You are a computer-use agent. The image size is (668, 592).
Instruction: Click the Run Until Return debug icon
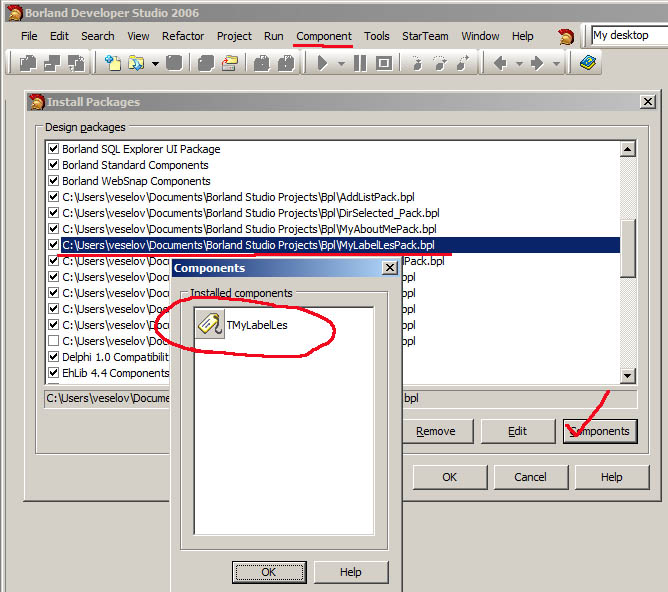click(463, 63)
